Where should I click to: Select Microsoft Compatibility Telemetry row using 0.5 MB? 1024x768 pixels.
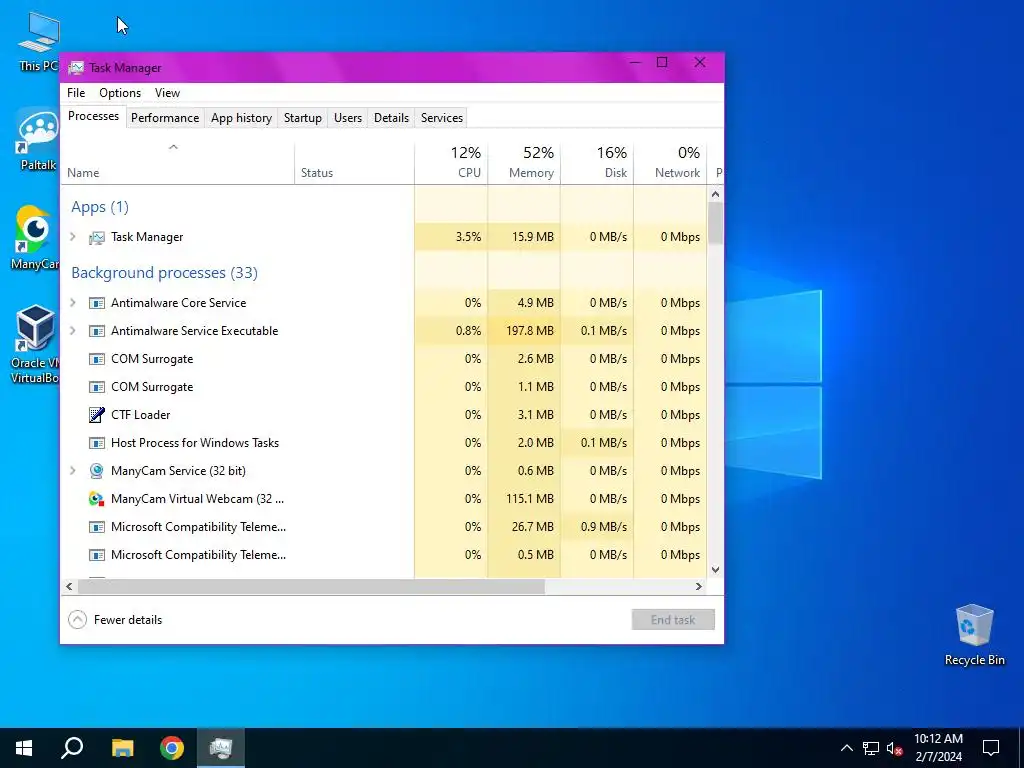[x=384, y=554]
